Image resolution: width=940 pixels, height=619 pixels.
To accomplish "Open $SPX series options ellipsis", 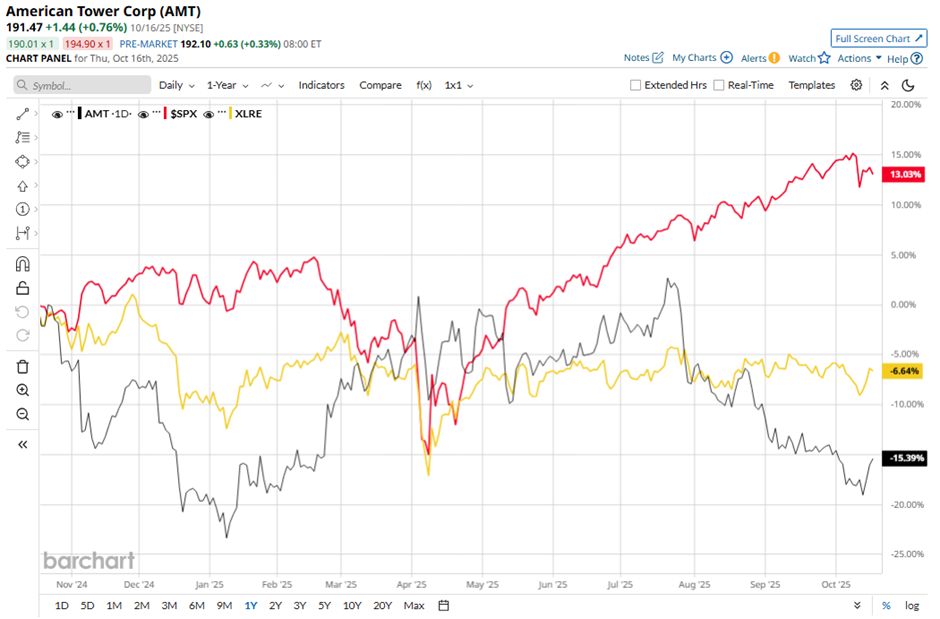I will [157, 112].
